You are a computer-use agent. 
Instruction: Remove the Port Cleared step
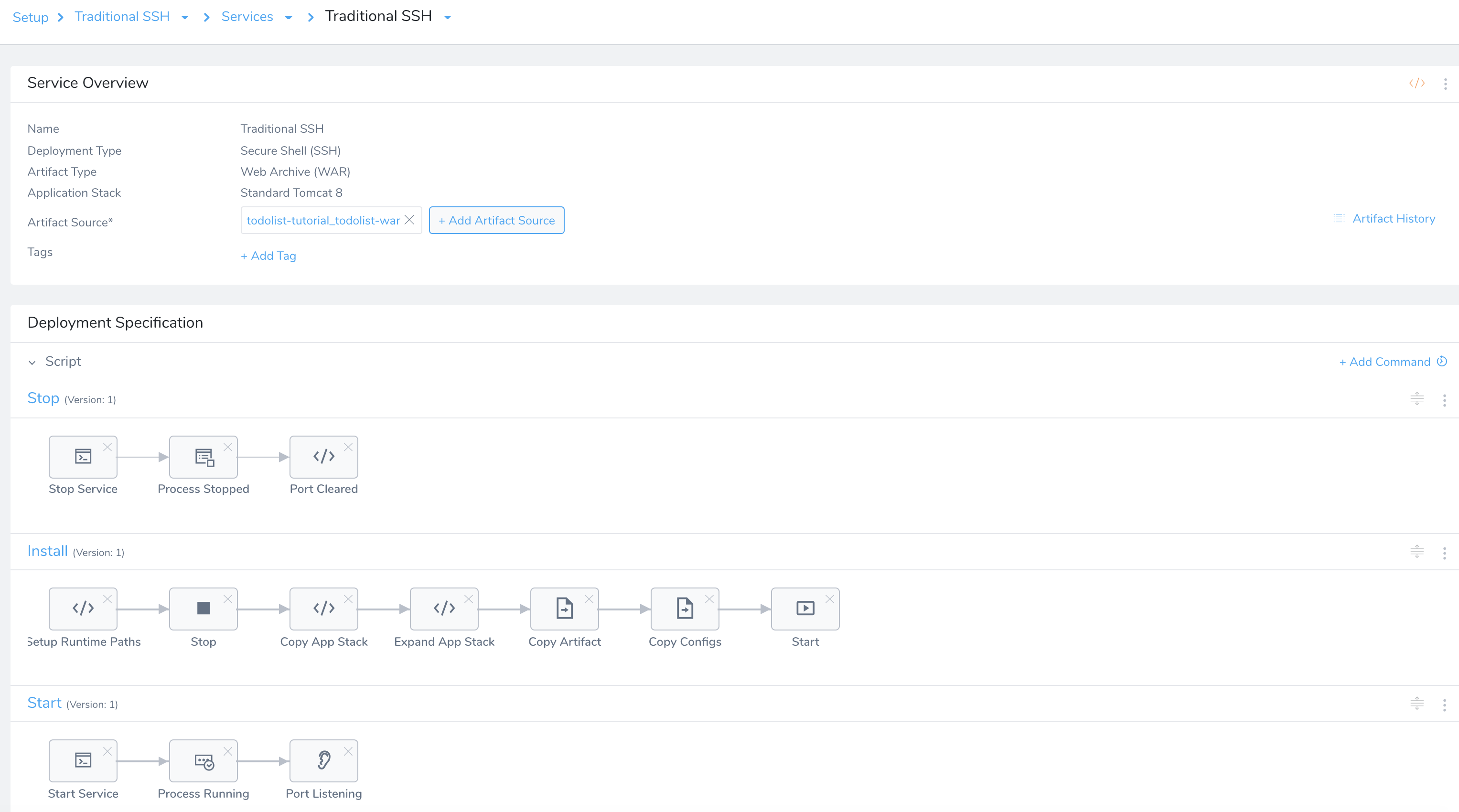tap(348, 447)
